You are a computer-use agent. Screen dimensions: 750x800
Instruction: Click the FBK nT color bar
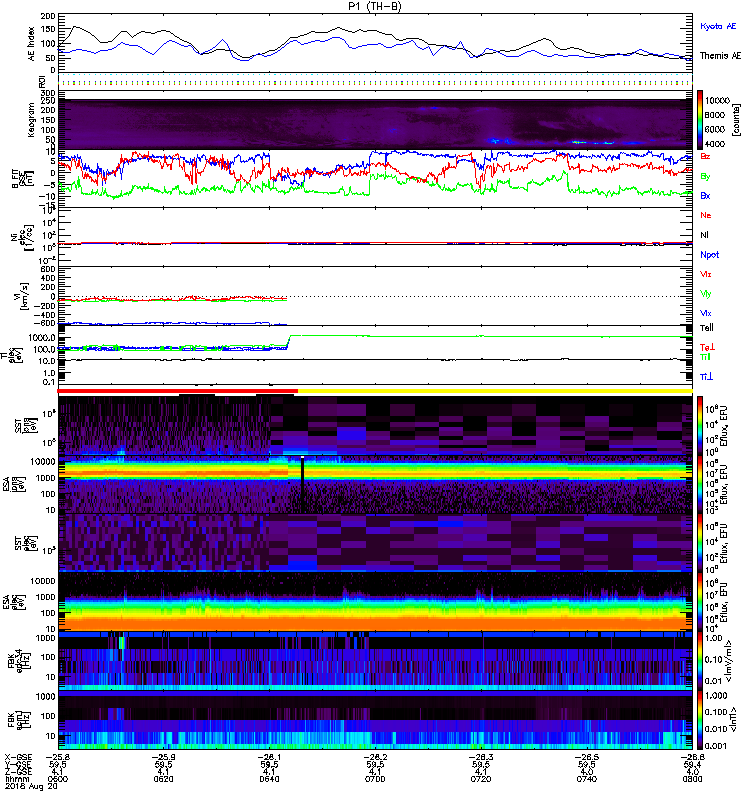[x=700, y=719]
